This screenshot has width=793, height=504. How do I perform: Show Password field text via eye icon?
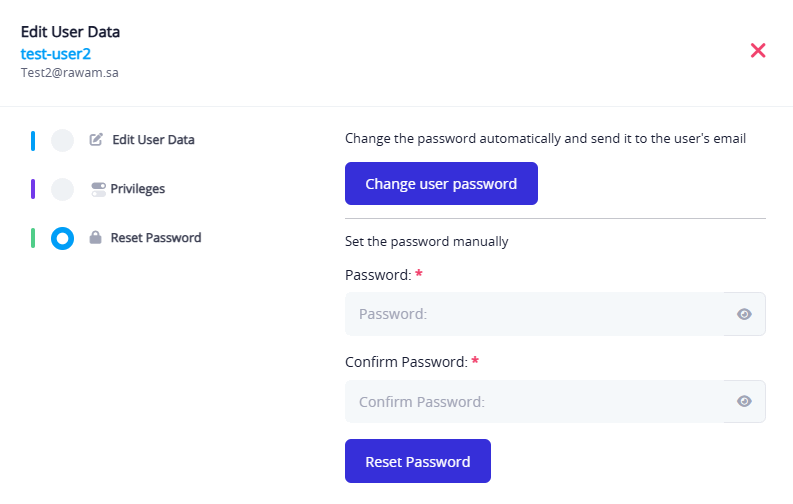744,314
